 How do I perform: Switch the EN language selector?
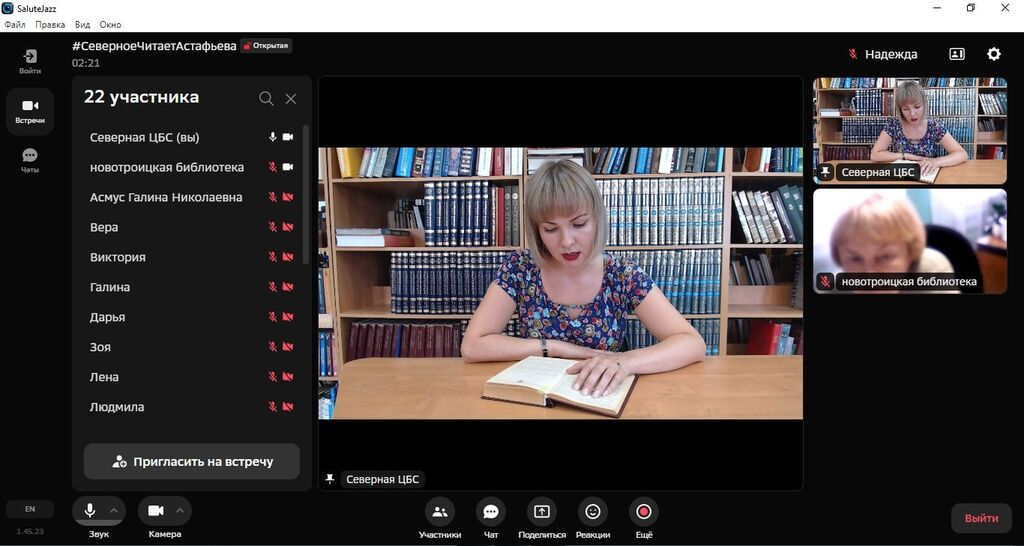30,509
